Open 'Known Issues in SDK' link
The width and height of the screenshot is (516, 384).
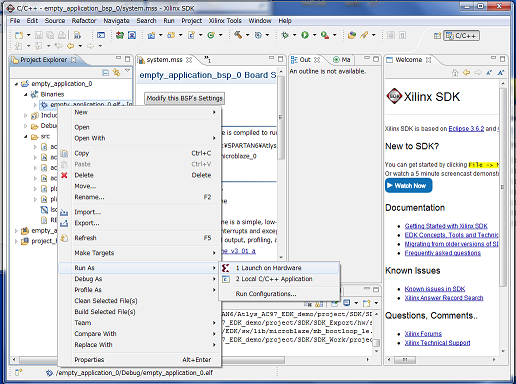(435, 289)
